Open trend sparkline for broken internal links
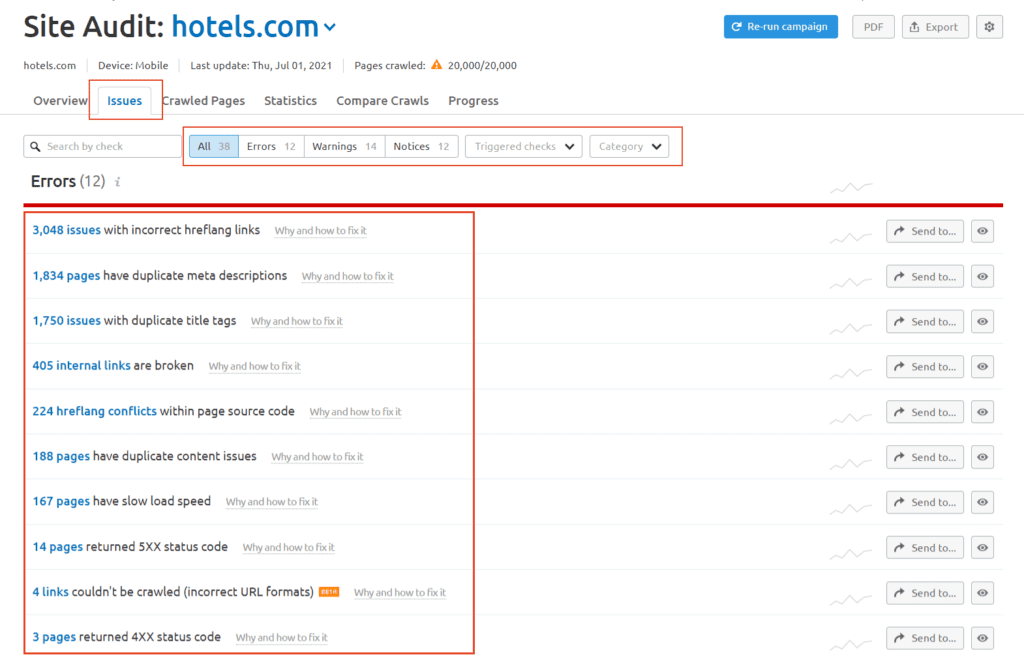Viewport: 1024px width, 657px height. point(850,373)
